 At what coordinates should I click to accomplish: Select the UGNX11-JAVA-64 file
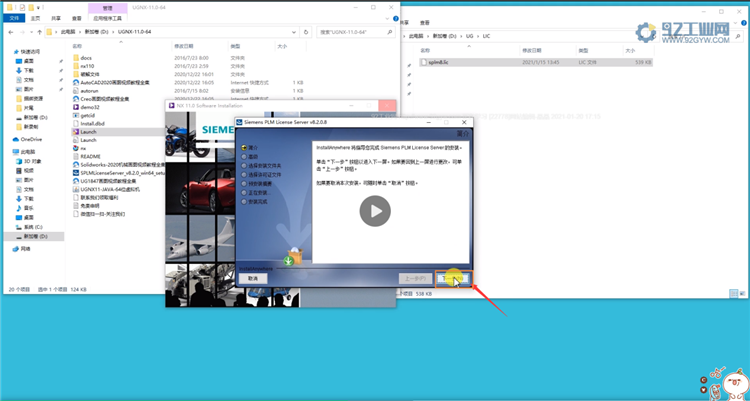coord(110,189)
